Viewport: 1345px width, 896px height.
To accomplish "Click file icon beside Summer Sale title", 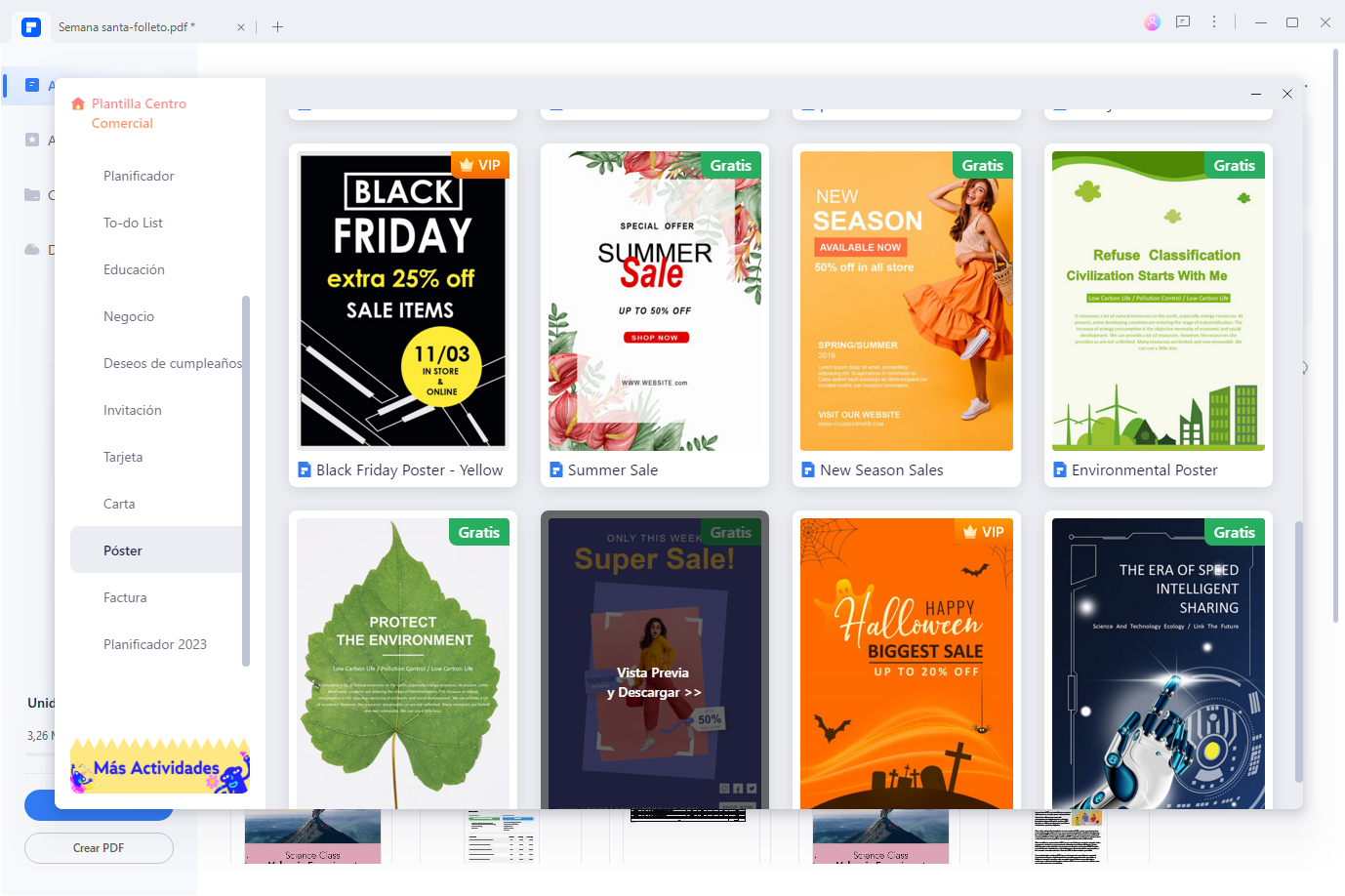I will click(x=556, y=470).
